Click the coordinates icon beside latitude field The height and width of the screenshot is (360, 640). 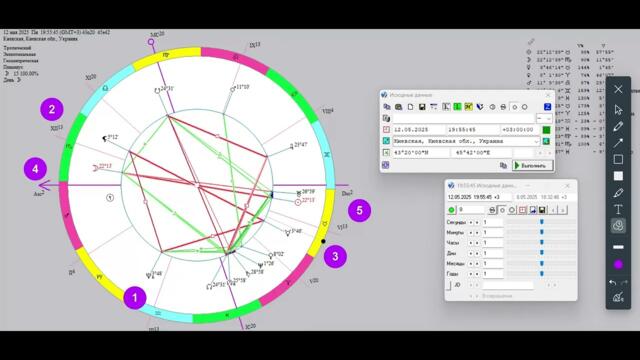[386, 152]
